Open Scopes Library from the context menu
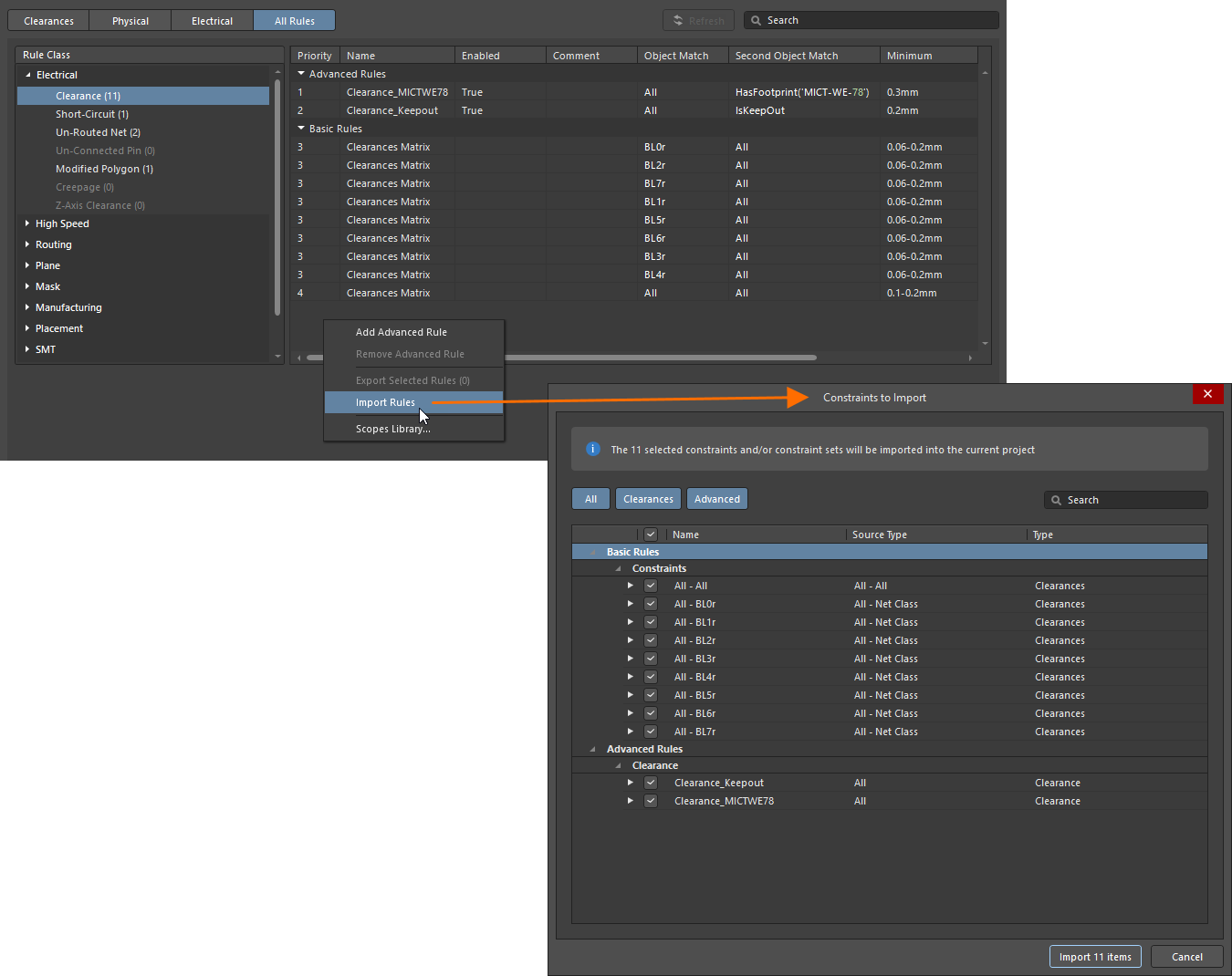 (413, 429)
